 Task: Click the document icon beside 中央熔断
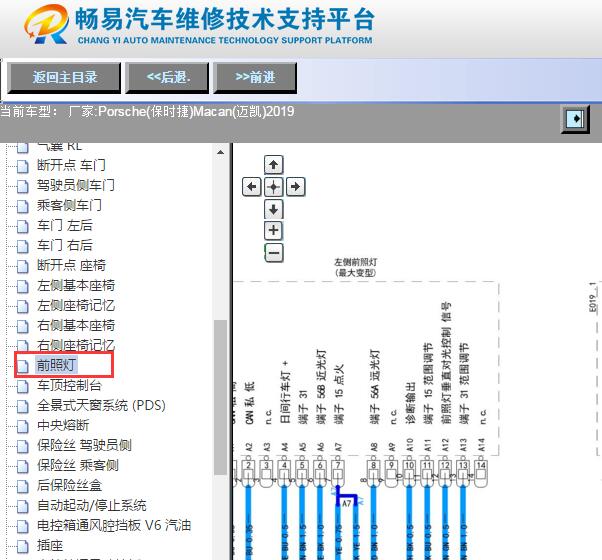23,426
